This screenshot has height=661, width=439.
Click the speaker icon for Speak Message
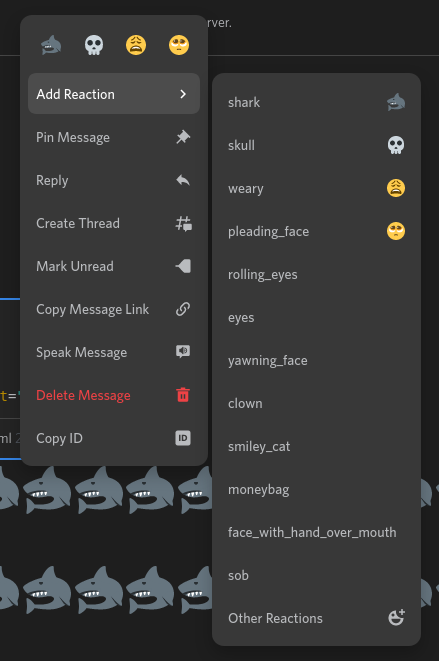pyautogui.click(x=183, y=352)
